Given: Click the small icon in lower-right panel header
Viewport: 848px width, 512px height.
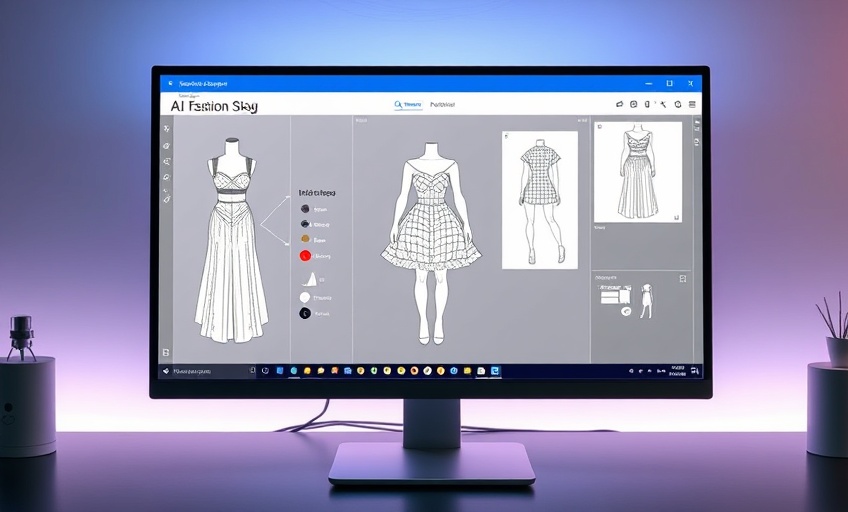Looking at the screenshot, I should pos(685,276).
